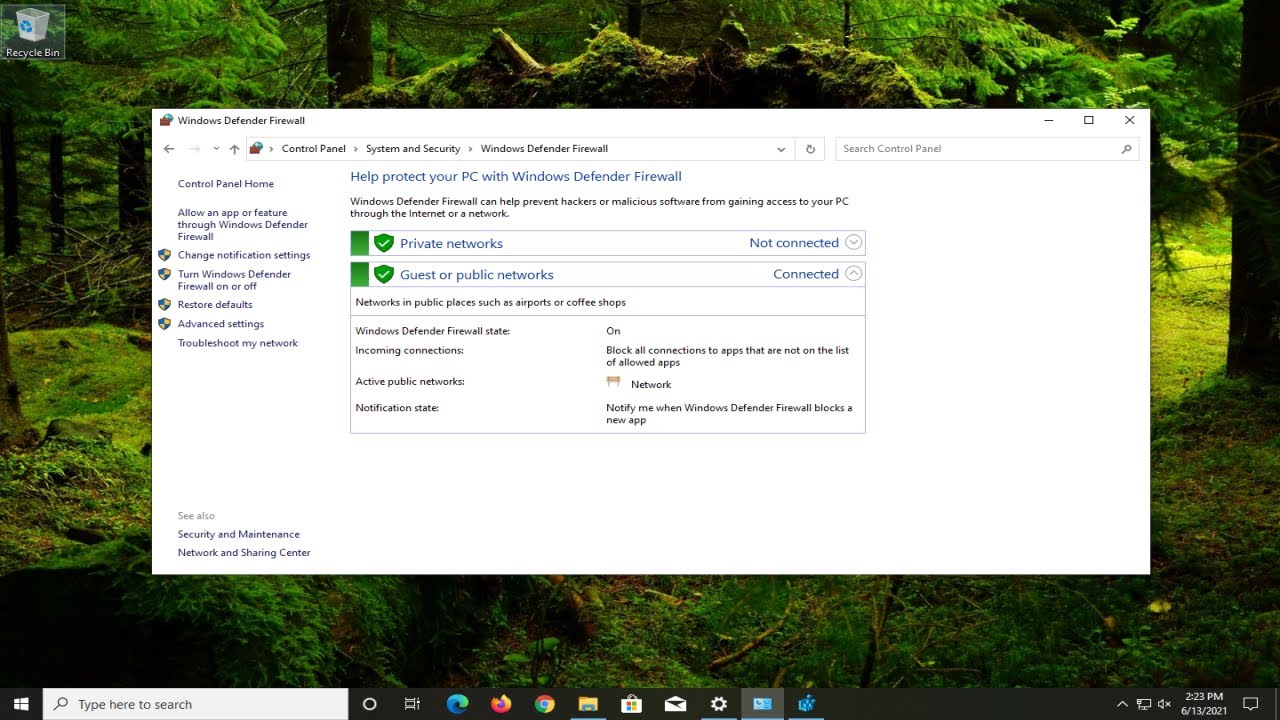The width and height of the screenshot is (1280, 720).
Task: Expand the address bar history dropdown
Action: 781,149
